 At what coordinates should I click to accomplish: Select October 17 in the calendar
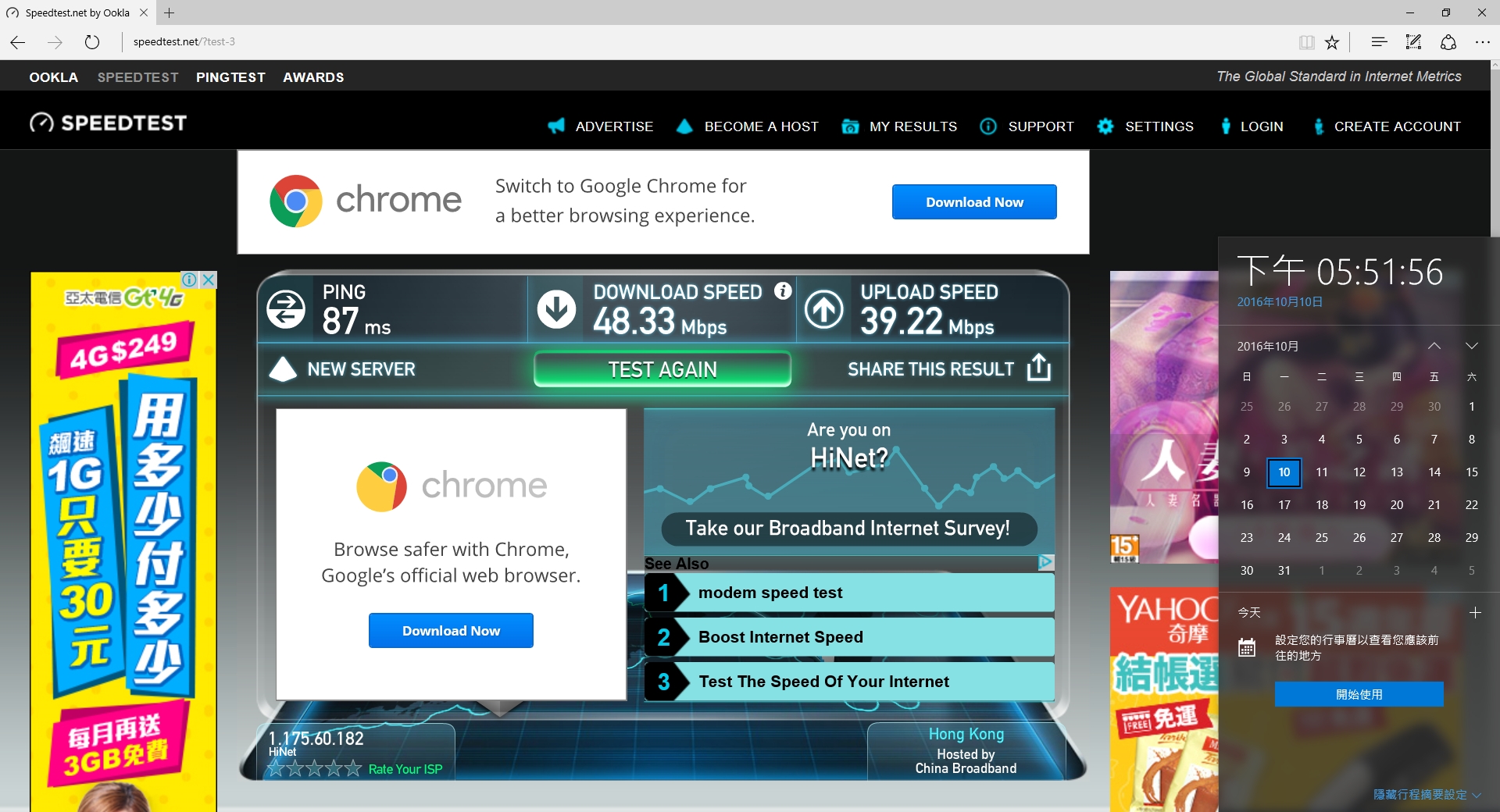(x=1284, y=505)
